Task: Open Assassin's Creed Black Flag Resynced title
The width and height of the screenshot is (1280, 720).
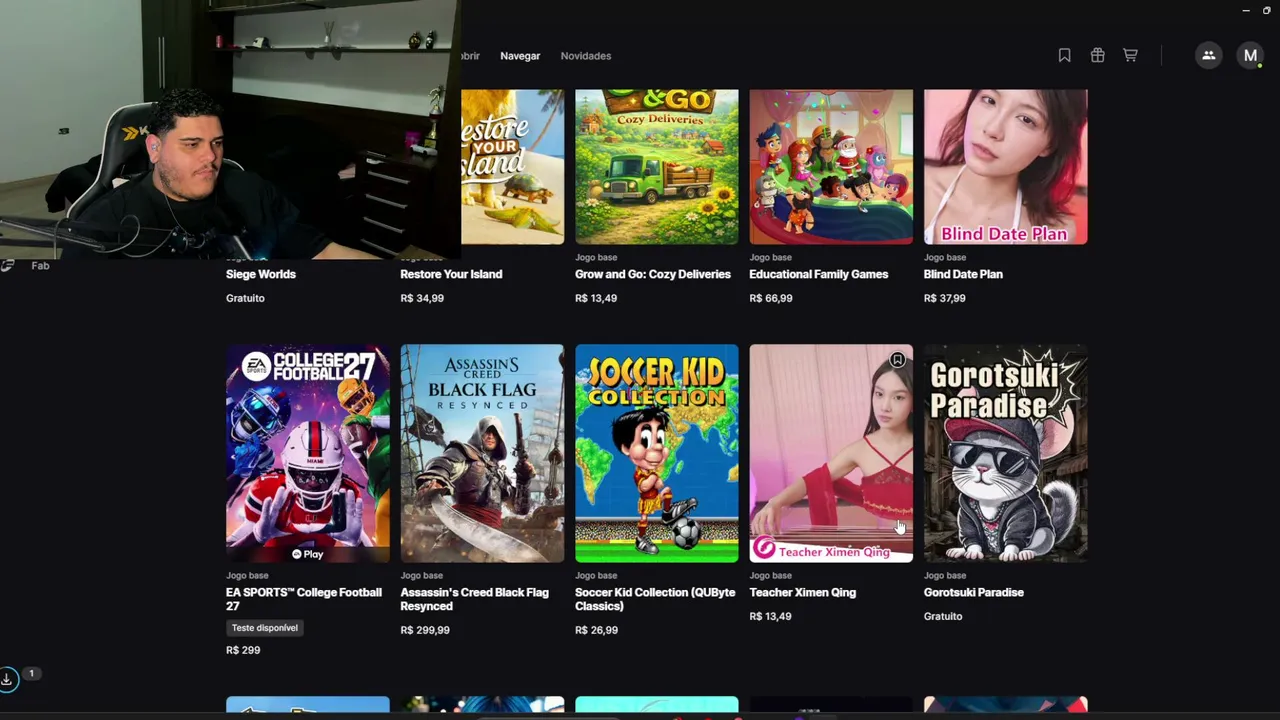Action: click(x=475, y=599)
